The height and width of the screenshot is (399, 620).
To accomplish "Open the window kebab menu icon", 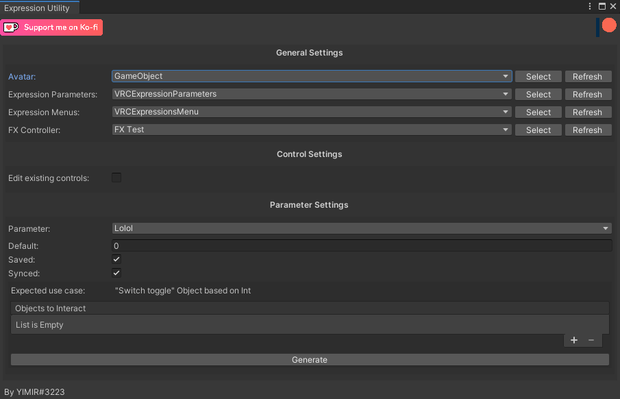I will tap(590, 6).
